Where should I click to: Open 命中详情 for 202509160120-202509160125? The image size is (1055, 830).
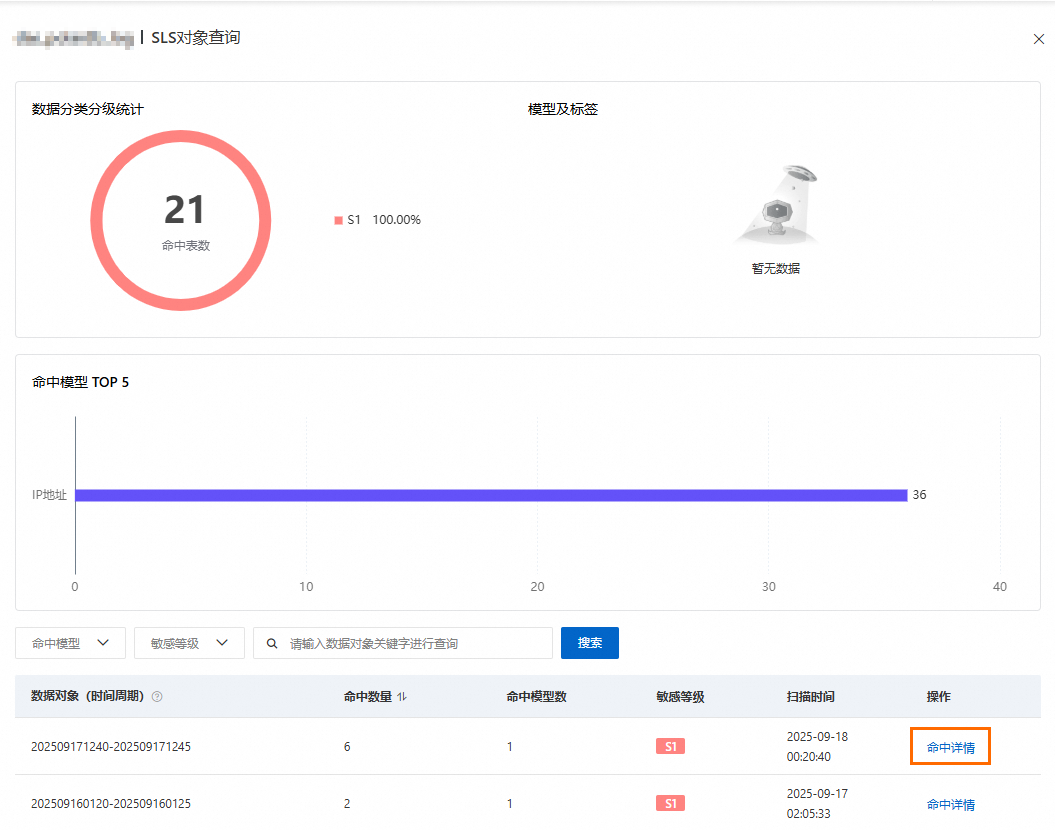[x=950, y=804]
